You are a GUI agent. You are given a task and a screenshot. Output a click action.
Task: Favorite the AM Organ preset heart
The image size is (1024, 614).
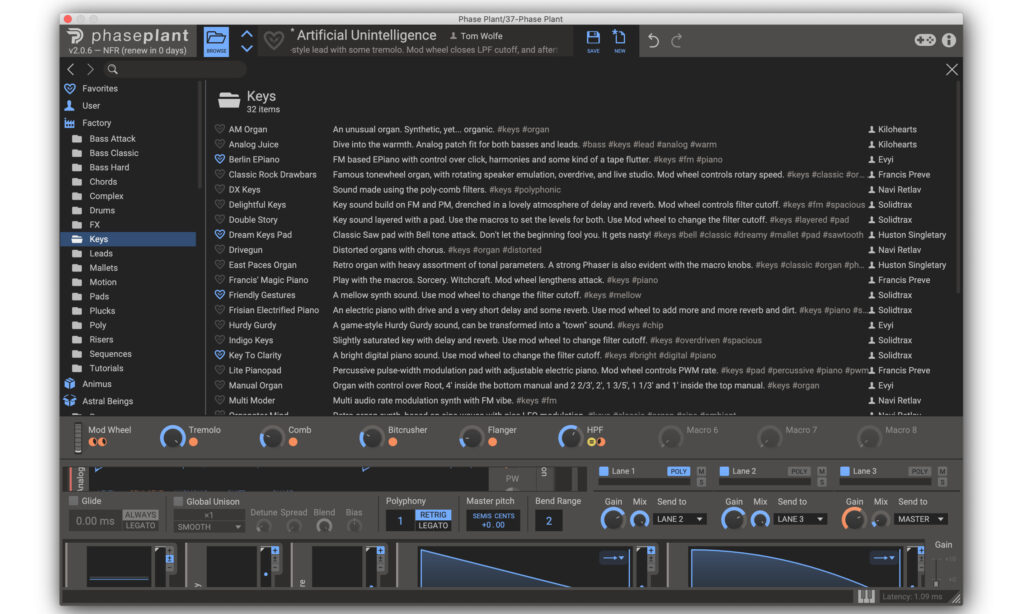click(219, 129)
